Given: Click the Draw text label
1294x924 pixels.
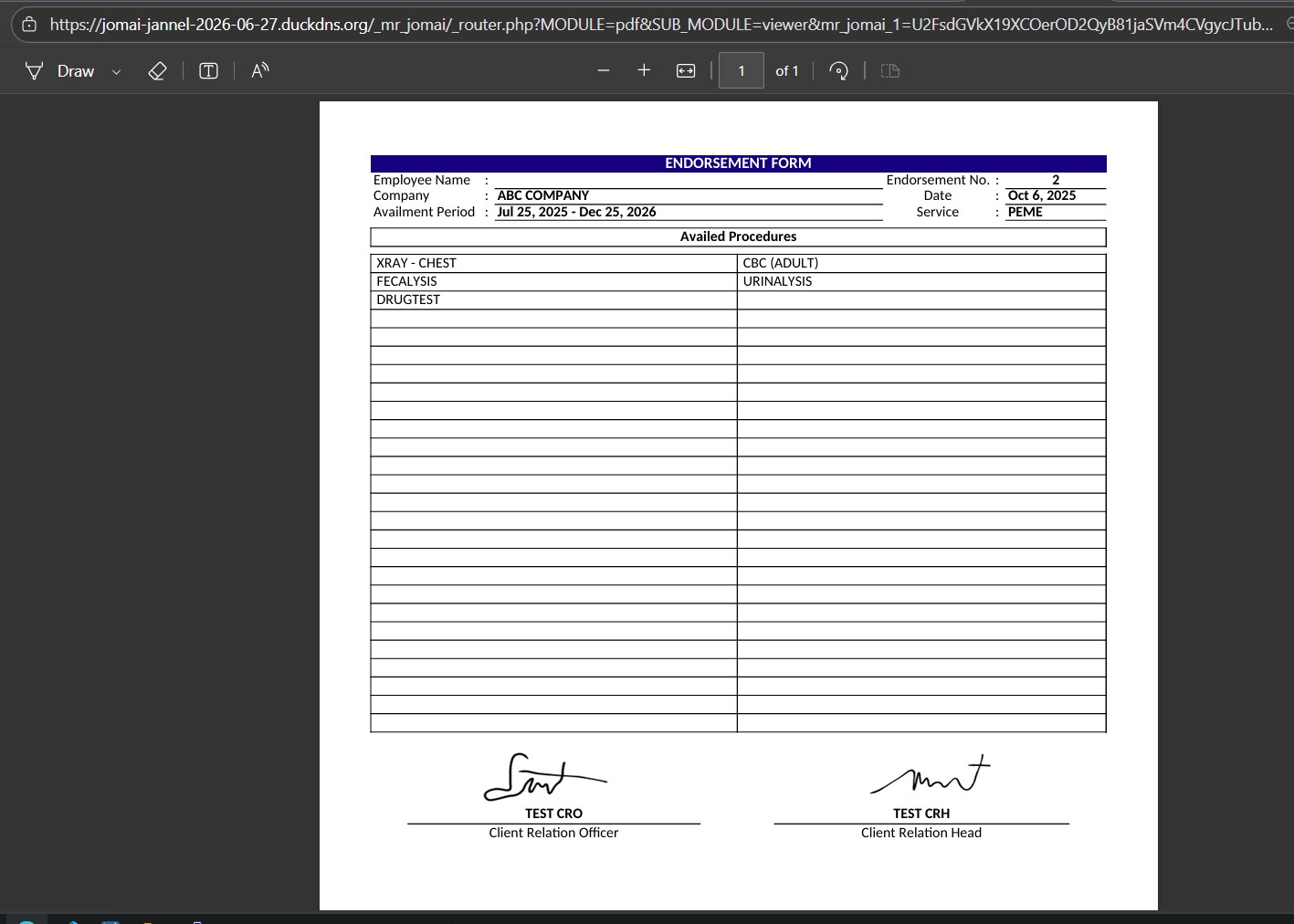Looking at the screenshot, I should 76,71.
